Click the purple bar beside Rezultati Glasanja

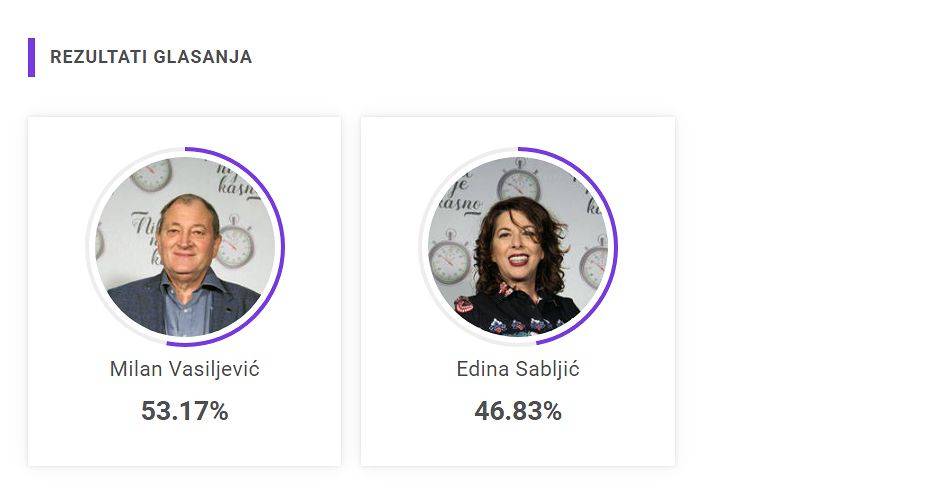click(x=31, y=57)
